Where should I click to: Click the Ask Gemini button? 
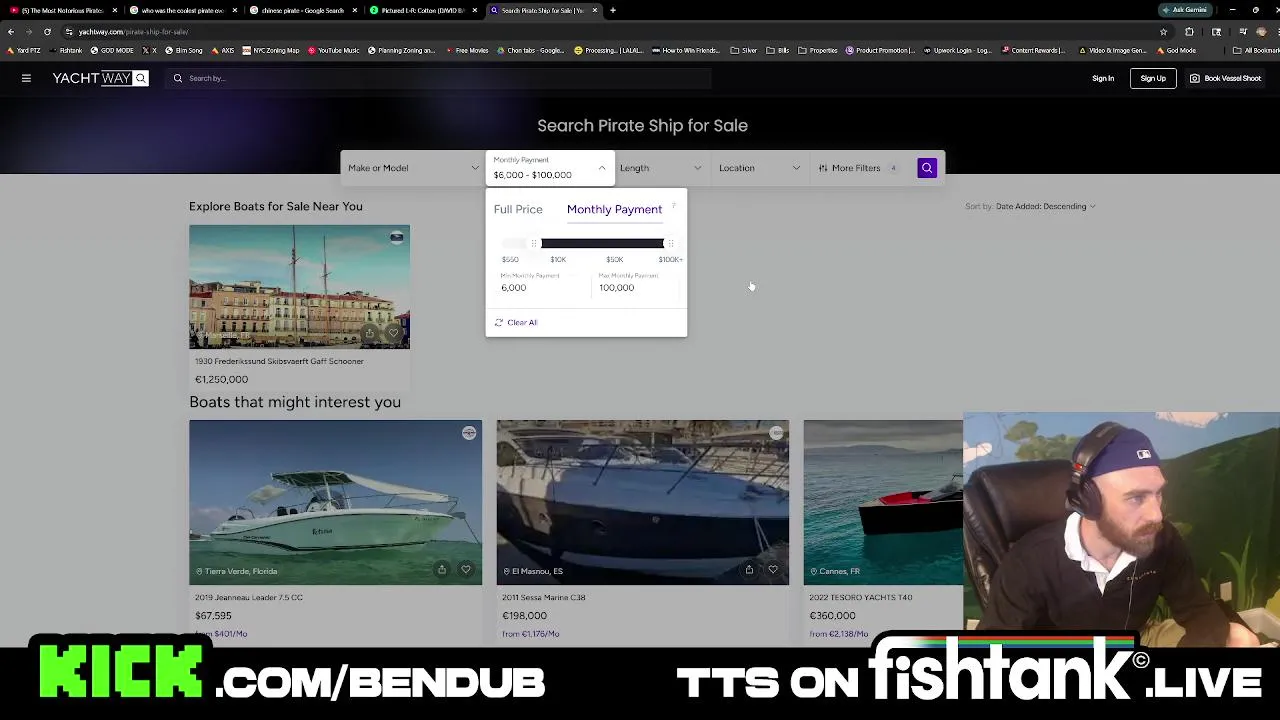1184,10
